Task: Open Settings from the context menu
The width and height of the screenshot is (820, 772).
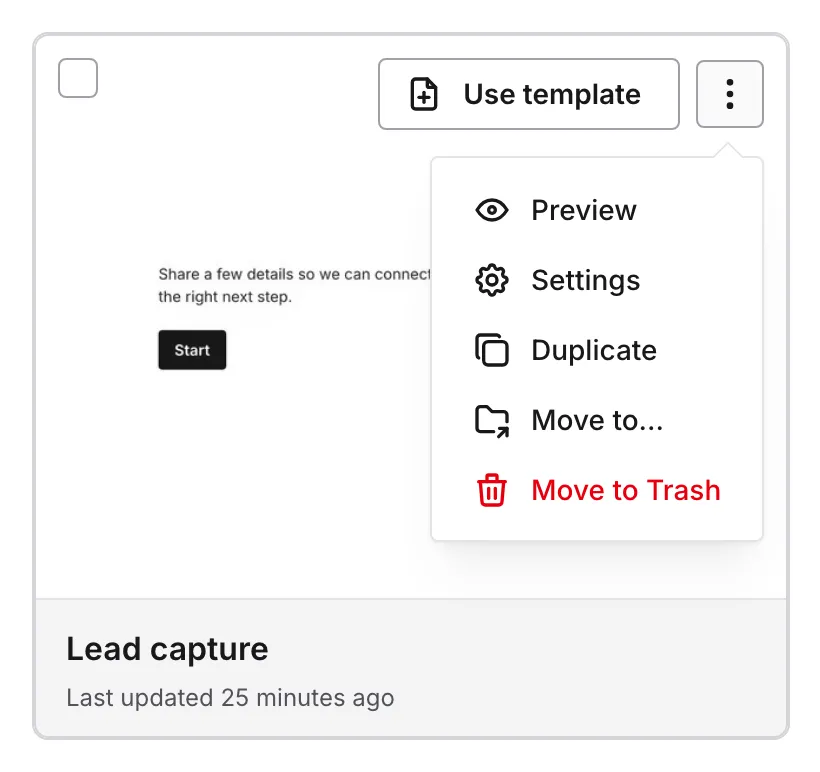Action: (x=597, y=280)
